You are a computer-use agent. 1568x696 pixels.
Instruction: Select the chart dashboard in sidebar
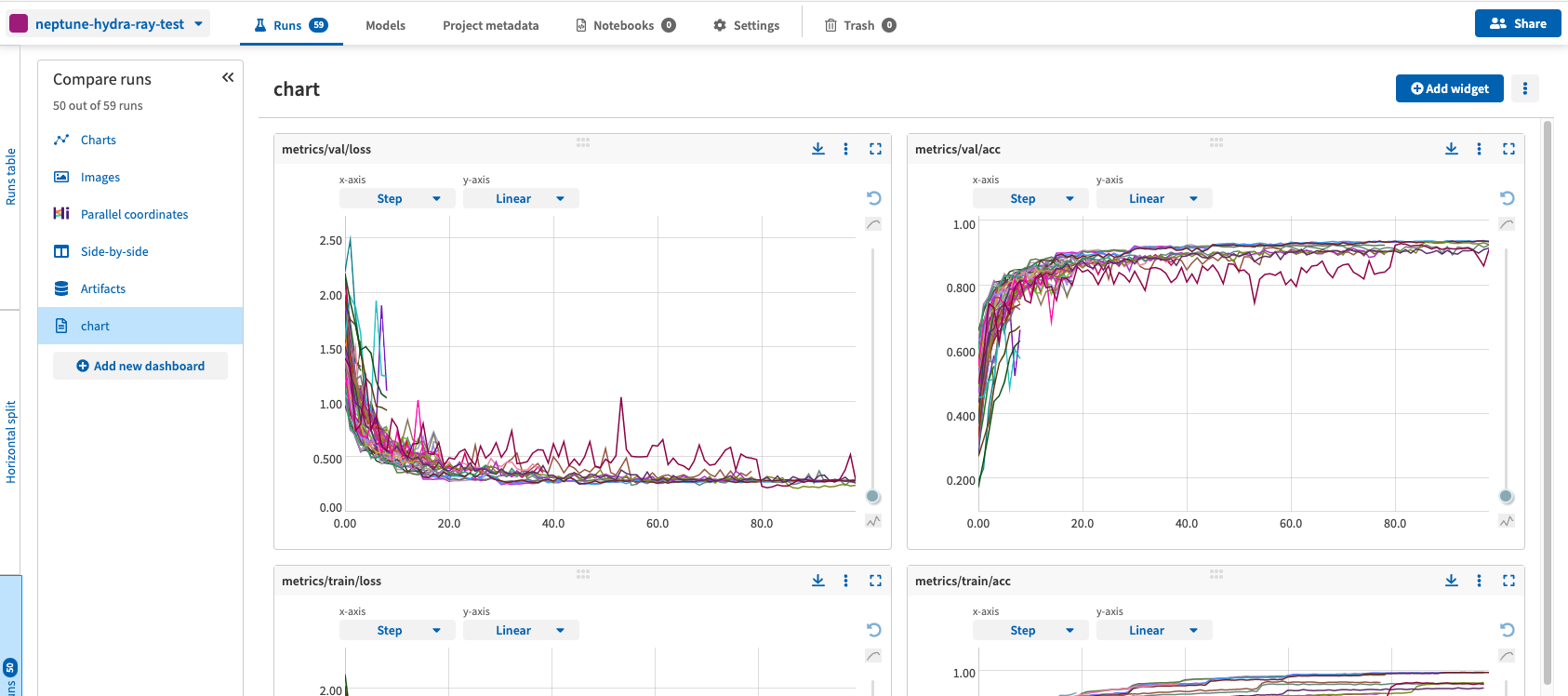(x=140, y=326)
